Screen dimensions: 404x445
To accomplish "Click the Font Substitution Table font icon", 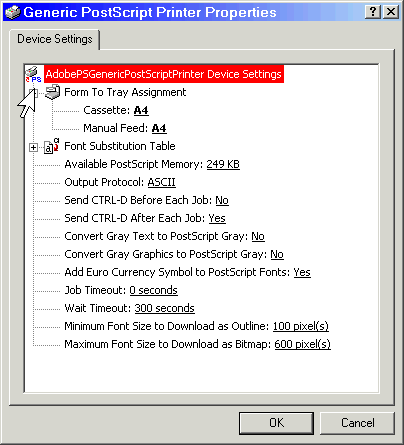I will point(51,146).
